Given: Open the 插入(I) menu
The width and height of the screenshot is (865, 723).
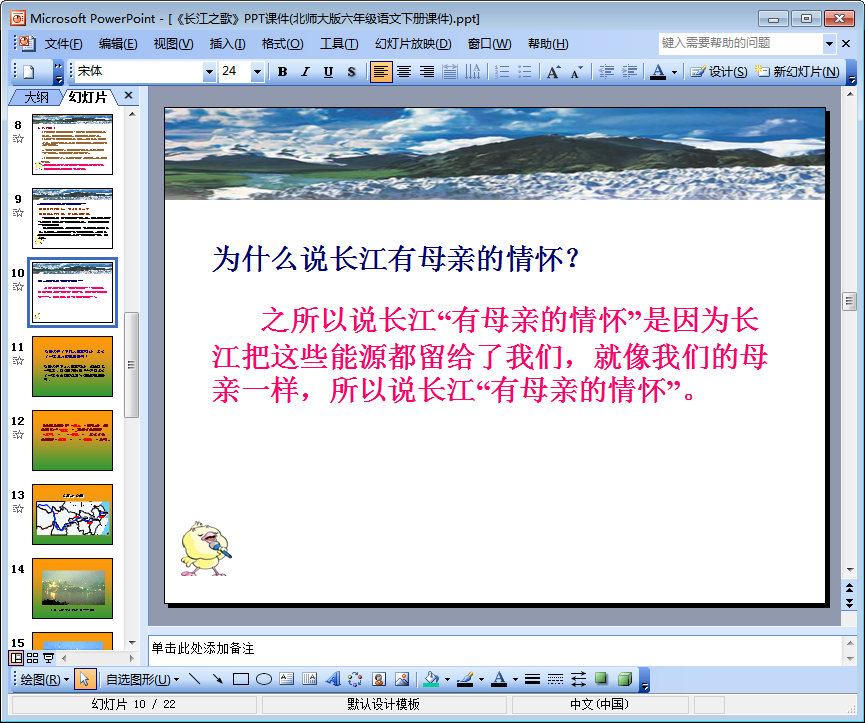Looking at the screenshot, I should pyautogui.click(x=227, y=44).
